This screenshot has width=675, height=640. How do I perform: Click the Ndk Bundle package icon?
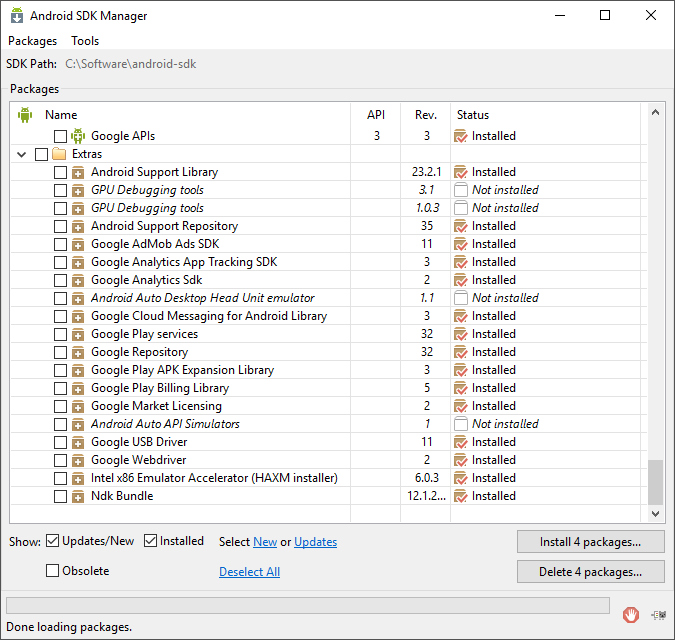pyautogui.click(x=78, y=496)
